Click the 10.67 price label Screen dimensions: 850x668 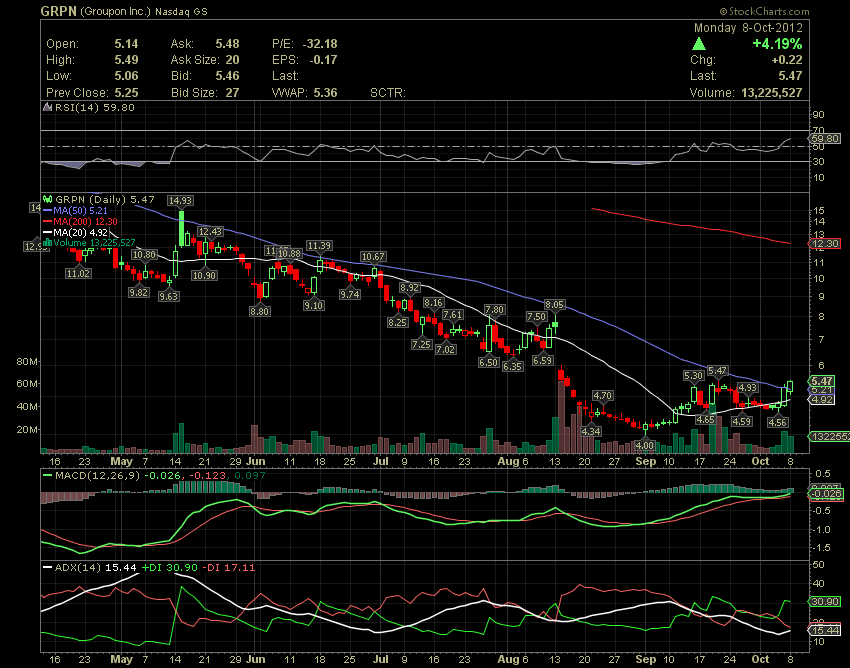[374, 256]
